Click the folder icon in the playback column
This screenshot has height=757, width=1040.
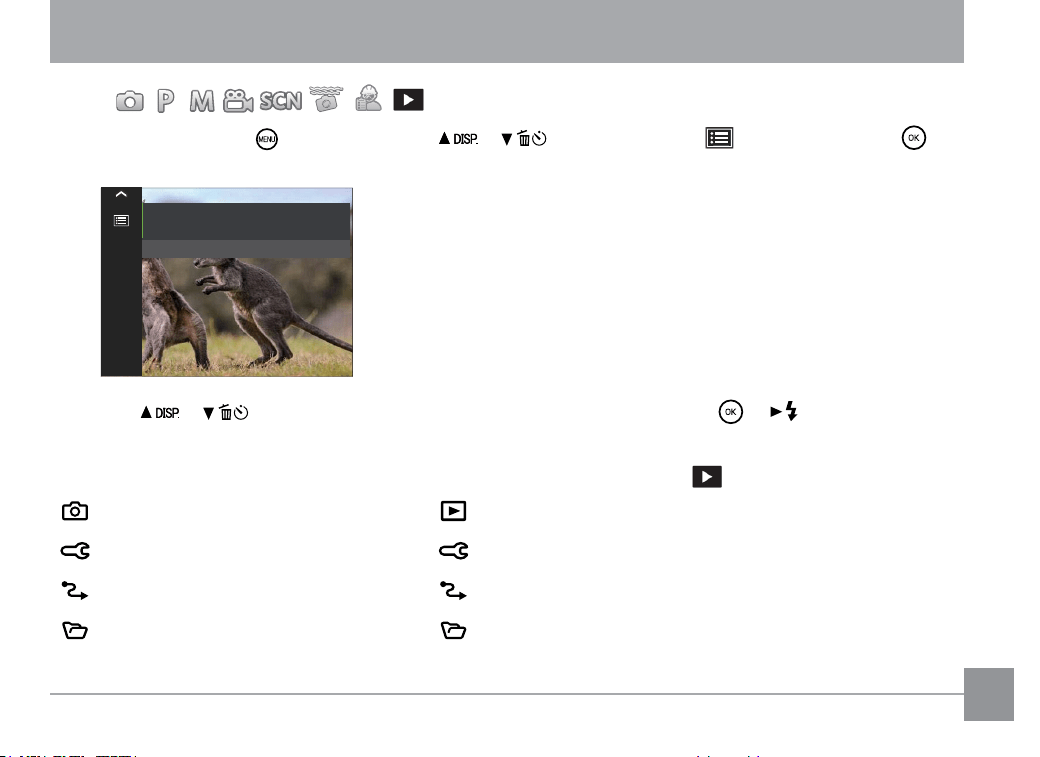click(454, 630)
